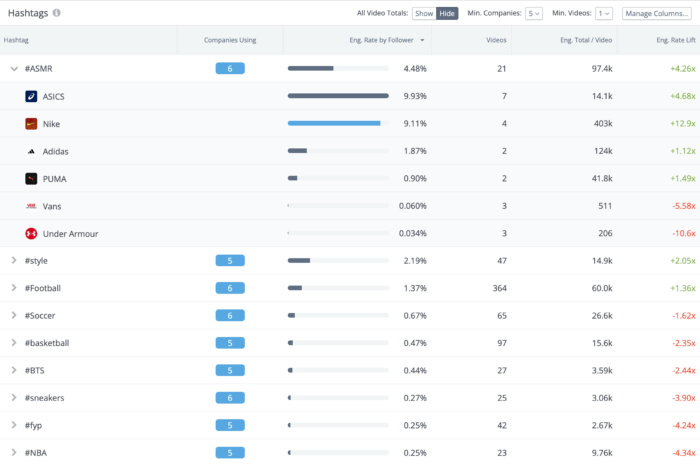The width and height of the screenshot is (700, 466).
Task: Click Nike's blue engagement rate bar
Action: (334, 124)
